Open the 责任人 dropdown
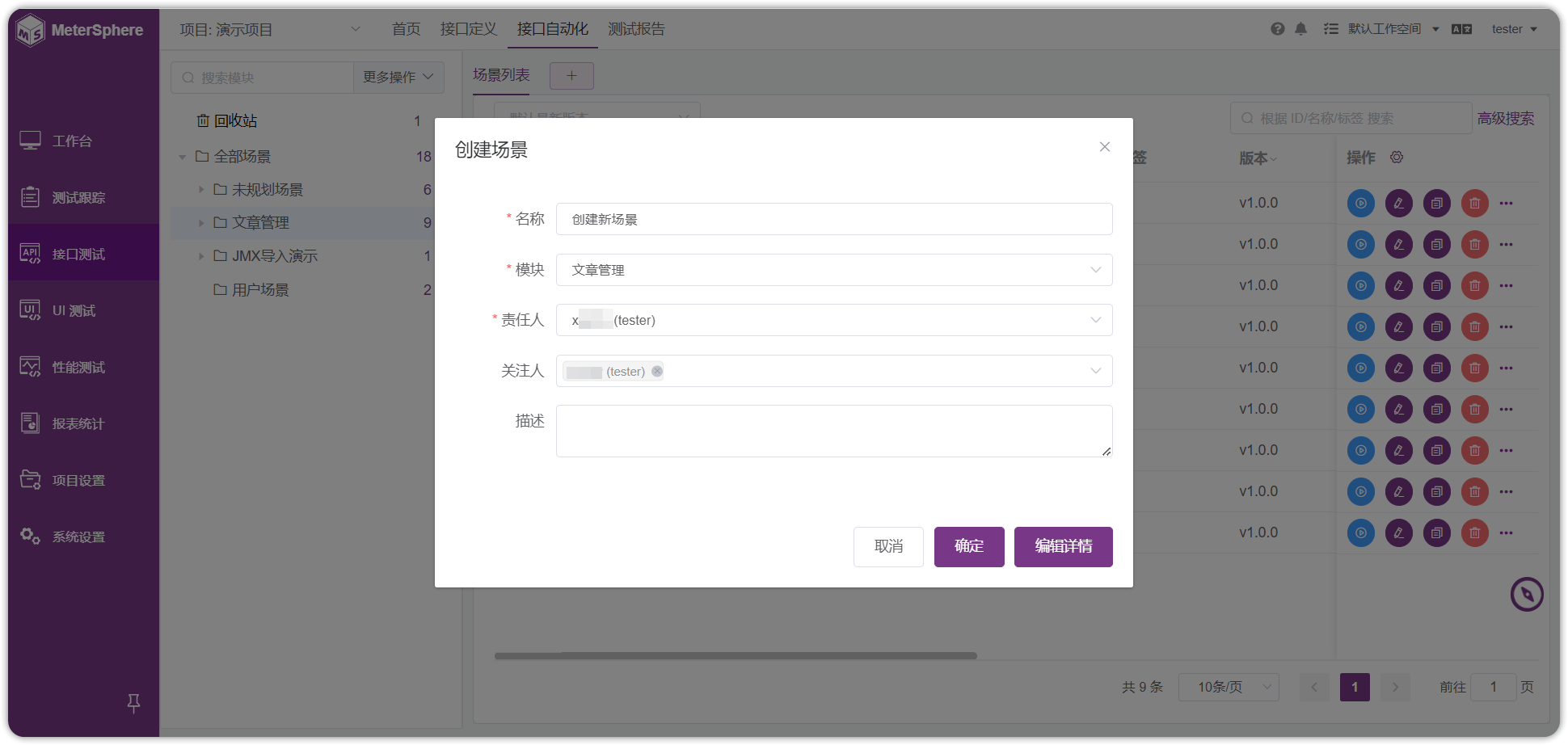The width and height of the screenshot is (1568, 745). click(834, 320)
